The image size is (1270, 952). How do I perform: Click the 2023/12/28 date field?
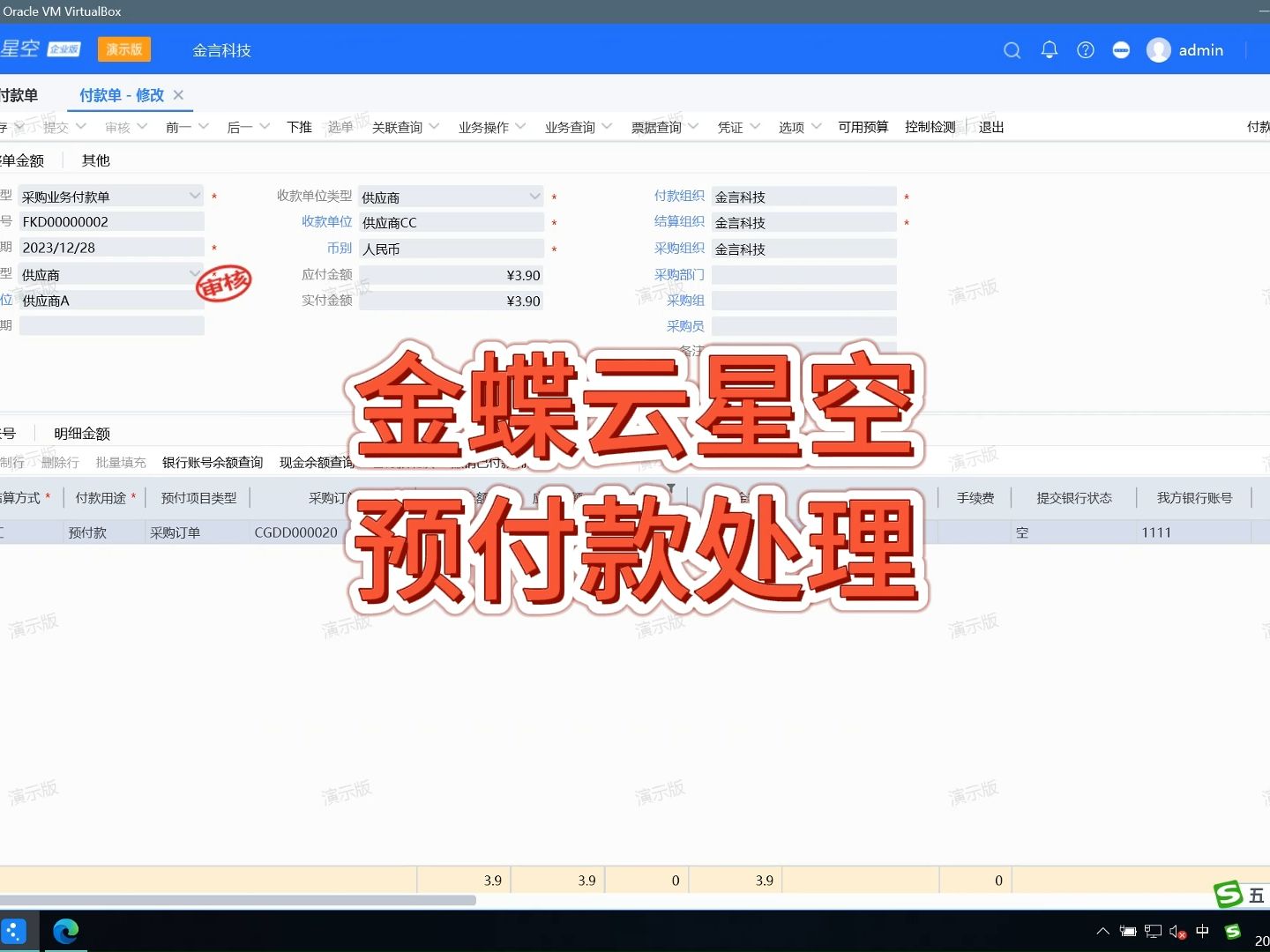pos(111,248)
